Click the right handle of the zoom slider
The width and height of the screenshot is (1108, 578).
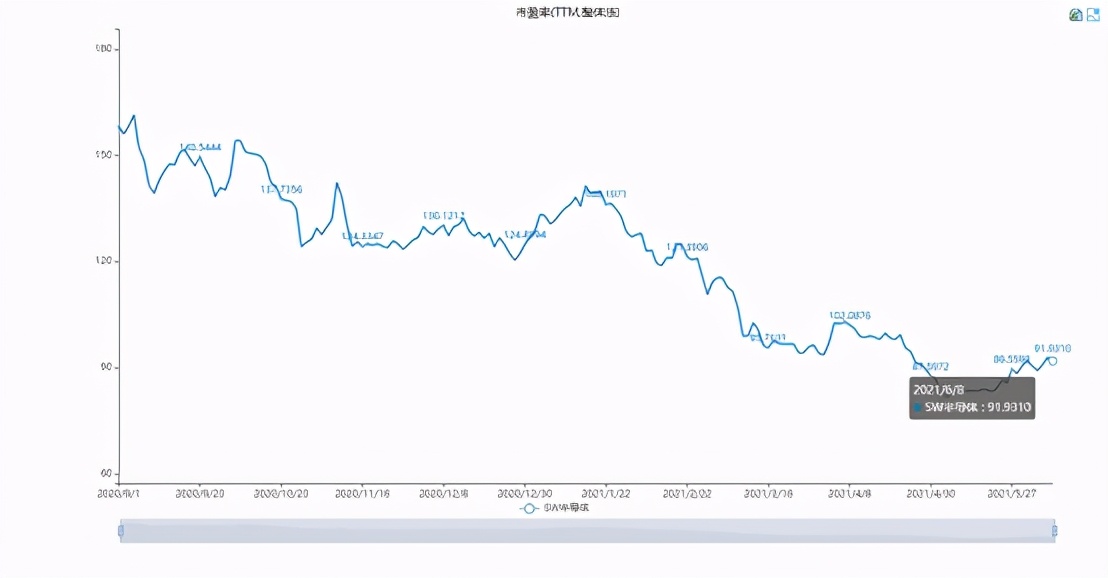pyautogui.click(x=1056, y=531)
